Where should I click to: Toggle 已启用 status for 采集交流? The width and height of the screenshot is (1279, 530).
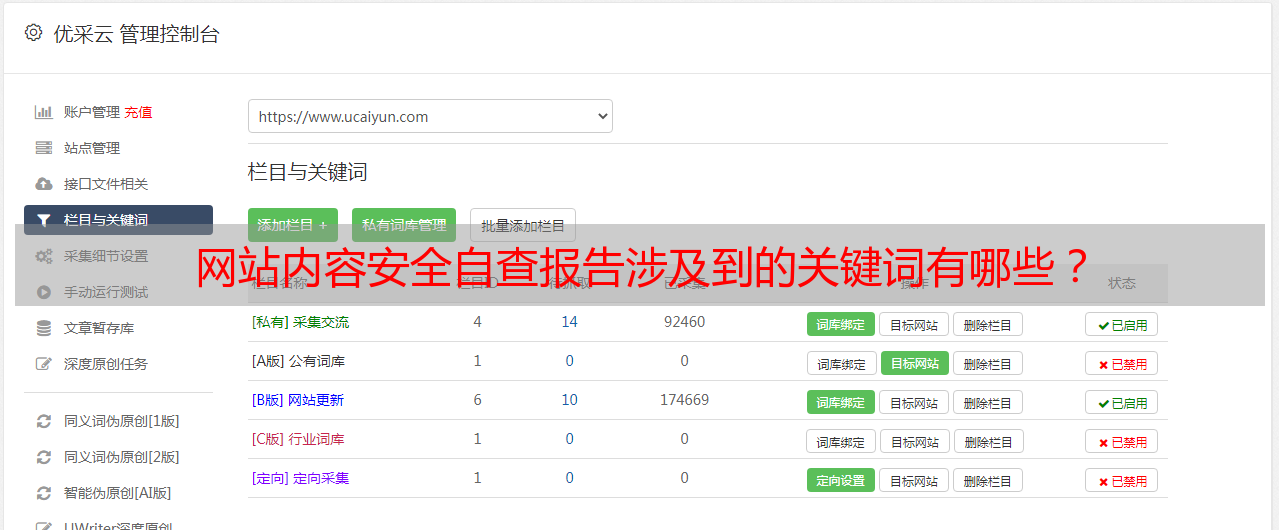1121,324
